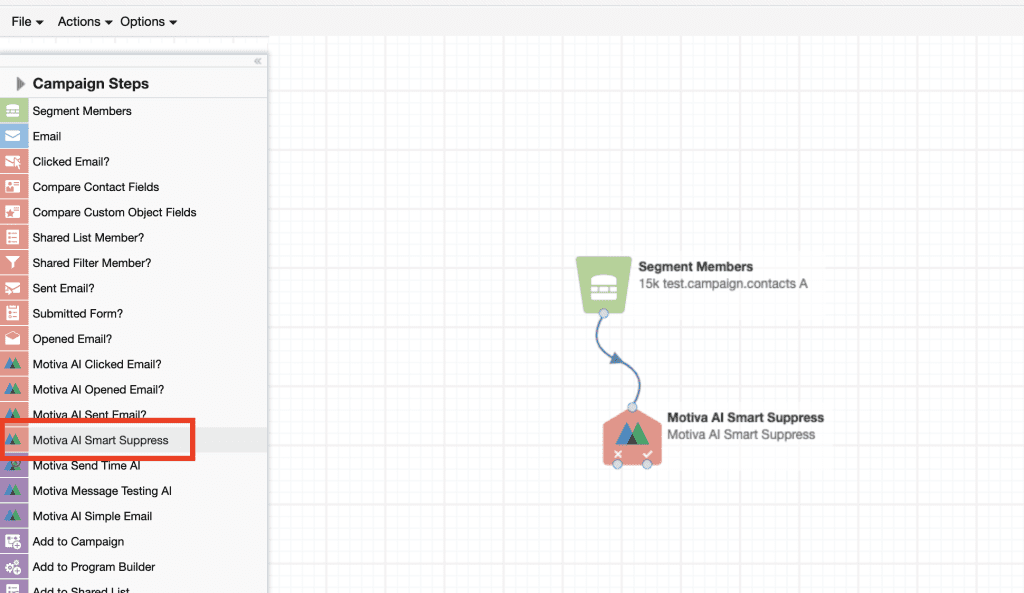Collapse the Campaign Steps section triangle
The image size is (1024, 593).
pos(20,84)
